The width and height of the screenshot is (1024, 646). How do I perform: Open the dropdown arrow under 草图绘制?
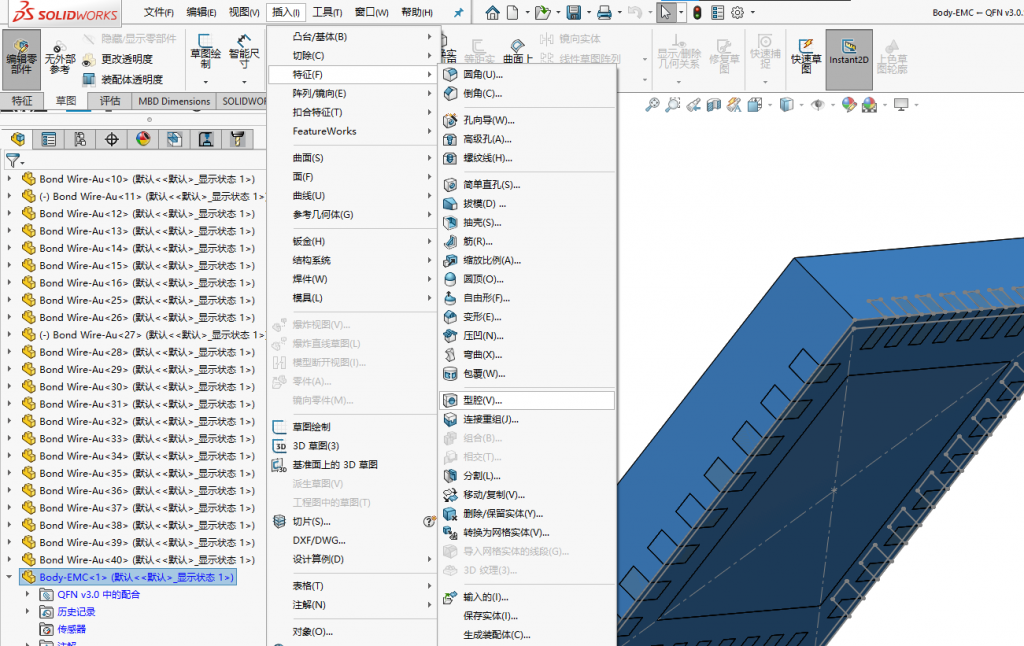205,82
